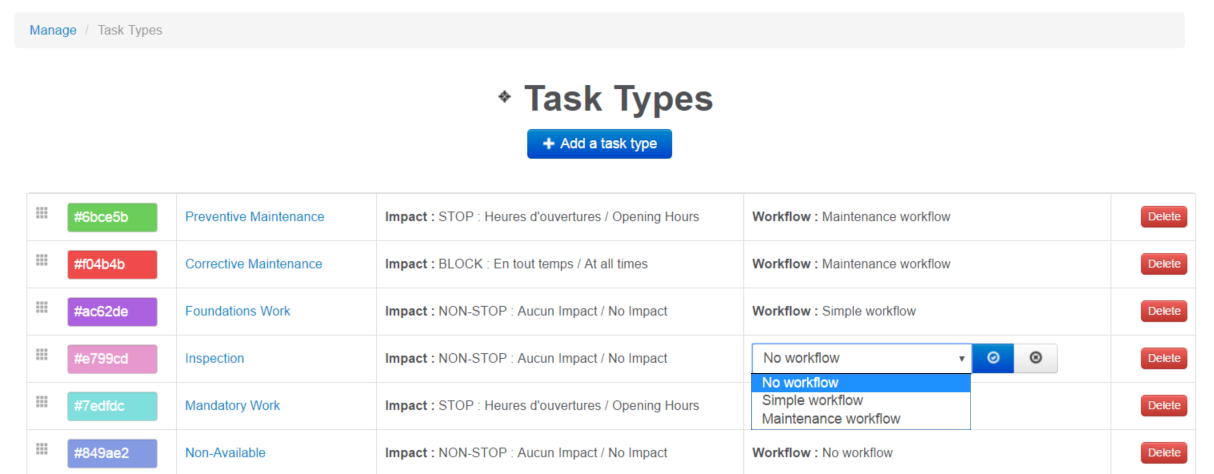Choose 'Maintenance workflow' option in list
The height and width of the screenshot is (474, 1214).
point(831,419)
